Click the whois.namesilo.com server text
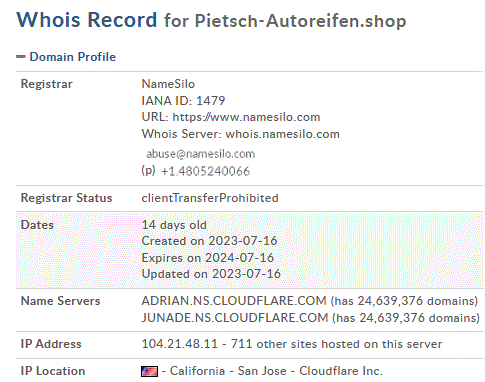The image size is (485, 382). point(283,134)
